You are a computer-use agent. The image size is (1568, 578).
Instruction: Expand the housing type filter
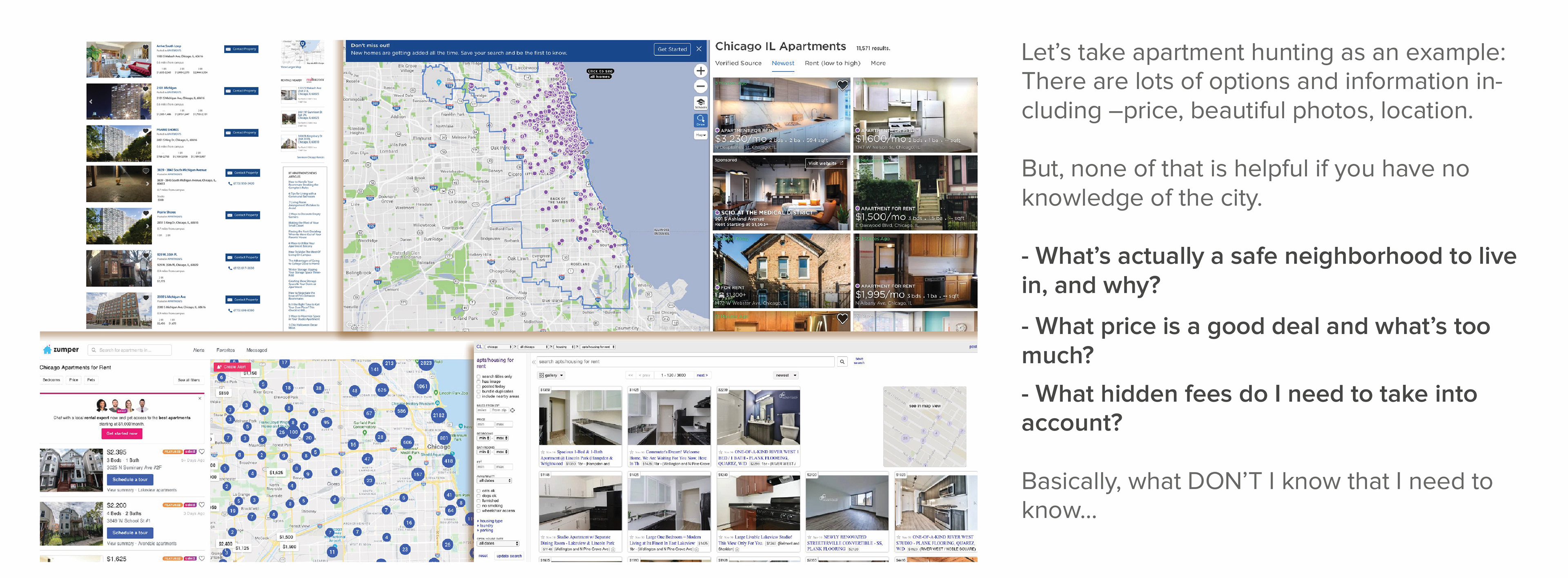pos(490,521)
